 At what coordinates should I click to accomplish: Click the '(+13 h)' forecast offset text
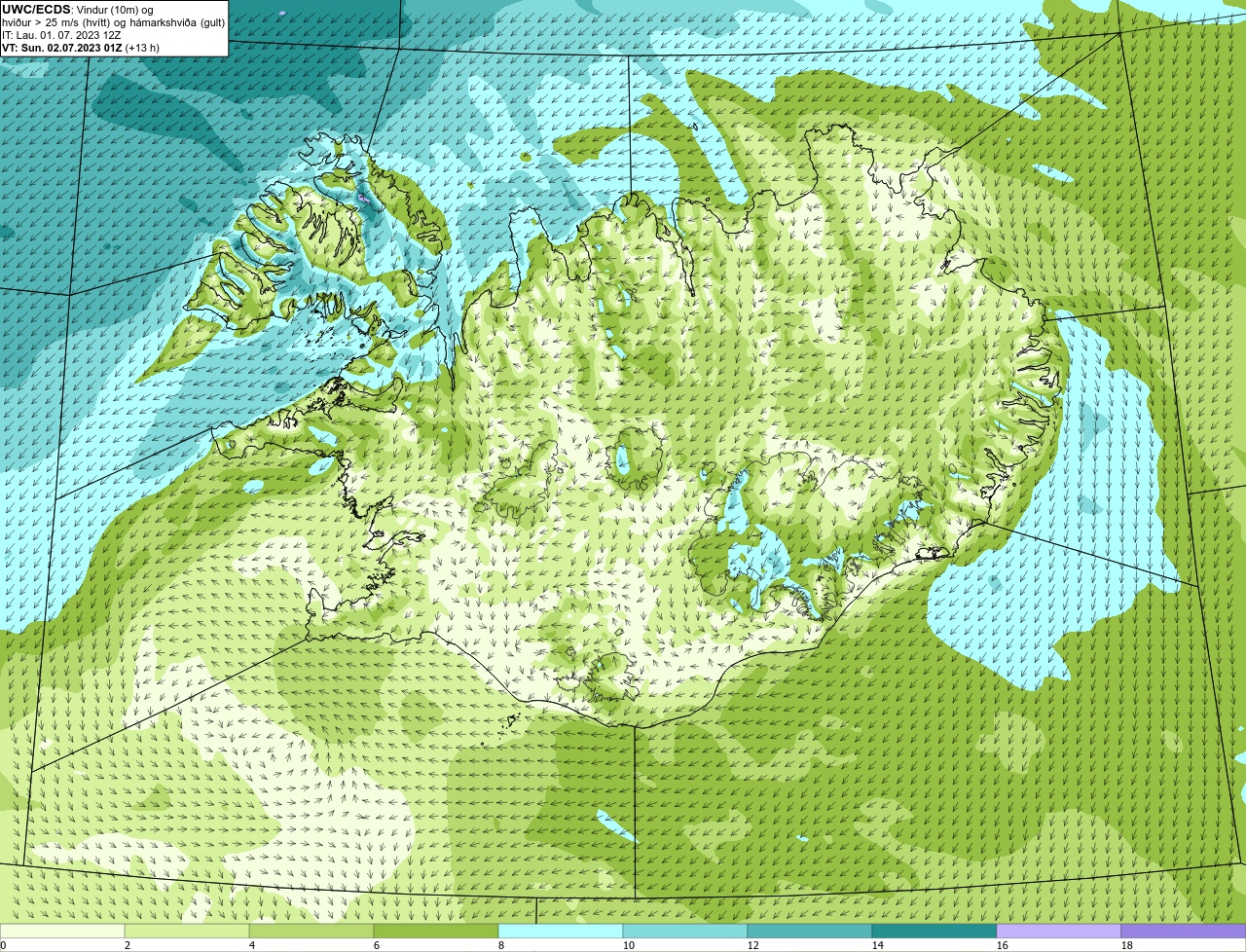[x=143, y=48]
